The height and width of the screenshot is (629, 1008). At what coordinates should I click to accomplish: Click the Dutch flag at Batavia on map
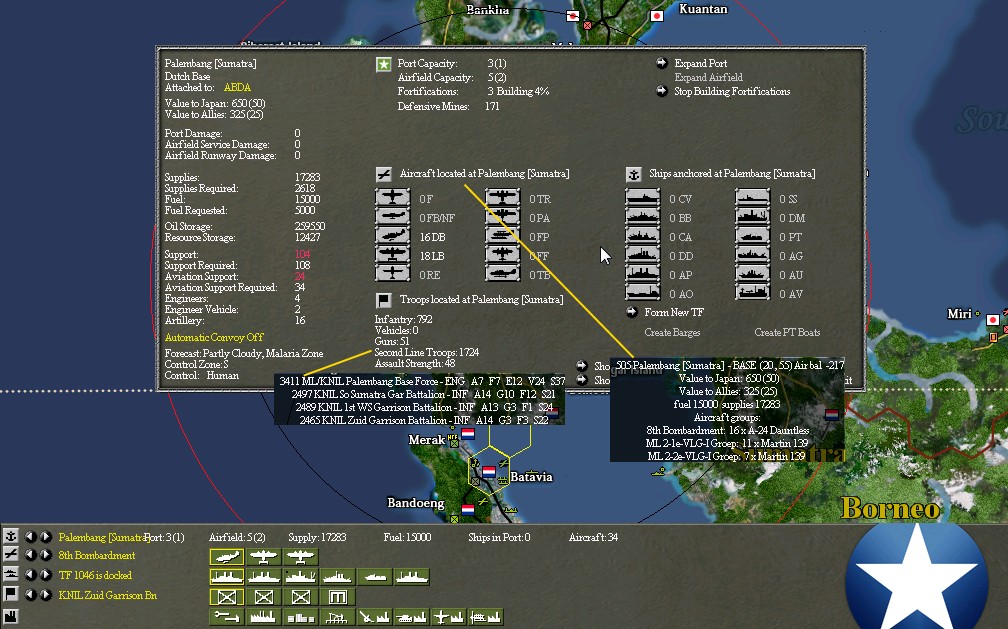point(489,472)
